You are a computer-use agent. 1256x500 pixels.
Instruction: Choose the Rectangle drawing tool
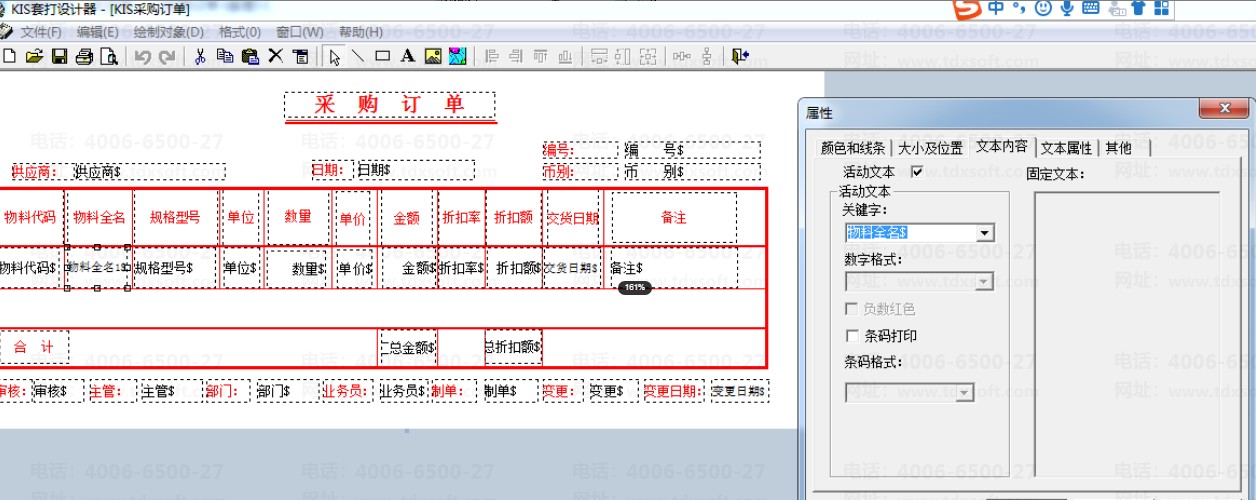pos(382,57)
